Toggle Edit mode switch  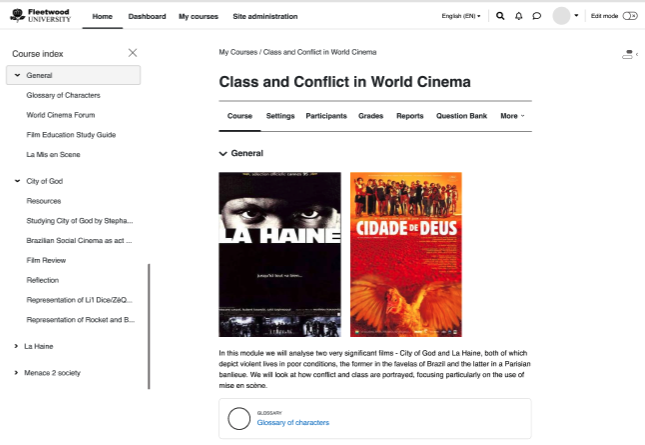click(x=630, y=16)
